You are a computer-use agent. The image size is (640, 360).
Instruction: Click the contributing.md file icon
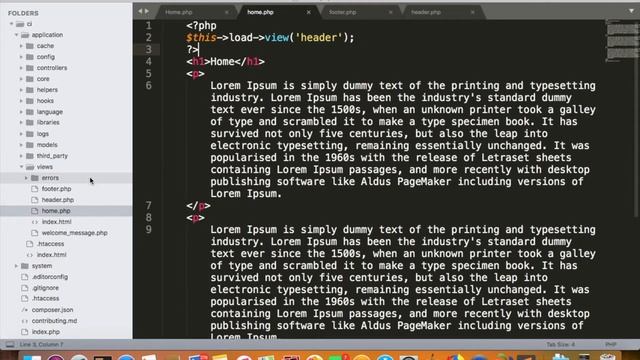click(25, 321)
